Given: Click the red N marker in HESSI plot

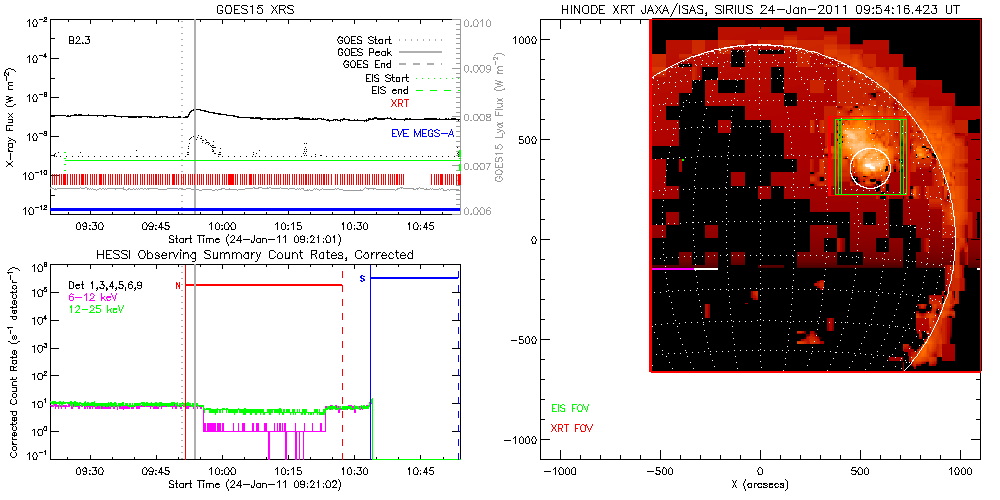Looking at the screenshot, I should (178, 285).
